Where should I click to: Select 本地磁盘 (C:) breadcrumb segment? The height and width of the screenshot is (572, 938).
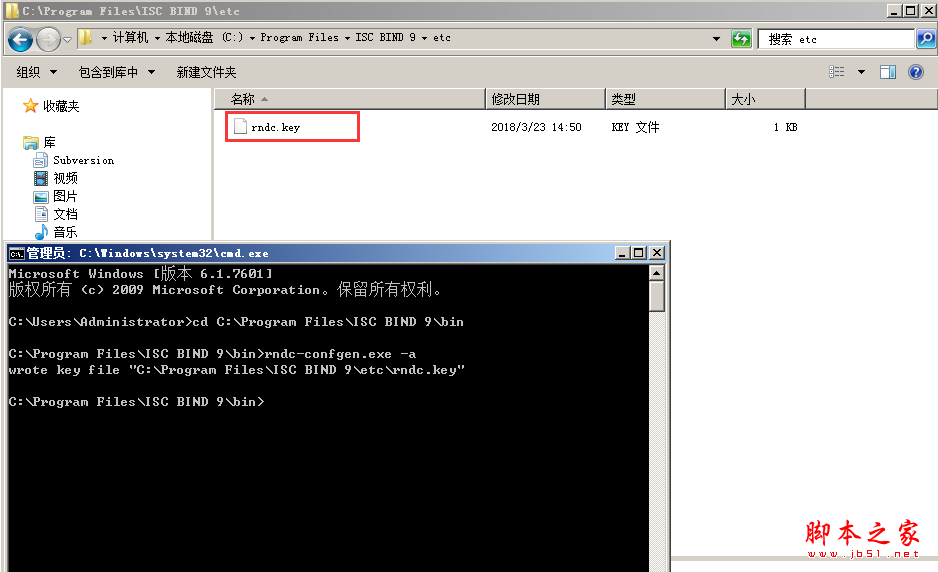(x=204, y=38)
